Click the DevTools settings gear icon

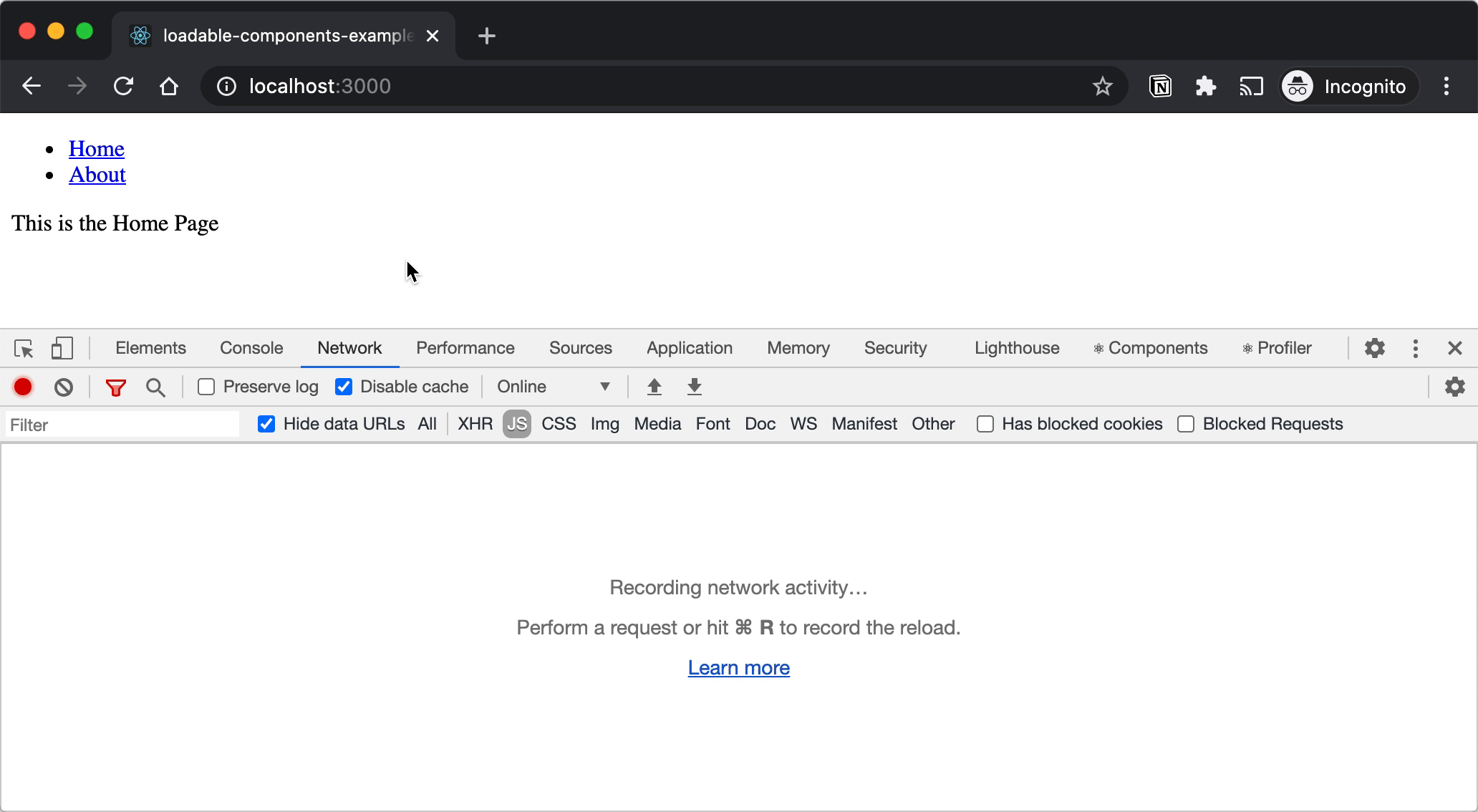1375,348
